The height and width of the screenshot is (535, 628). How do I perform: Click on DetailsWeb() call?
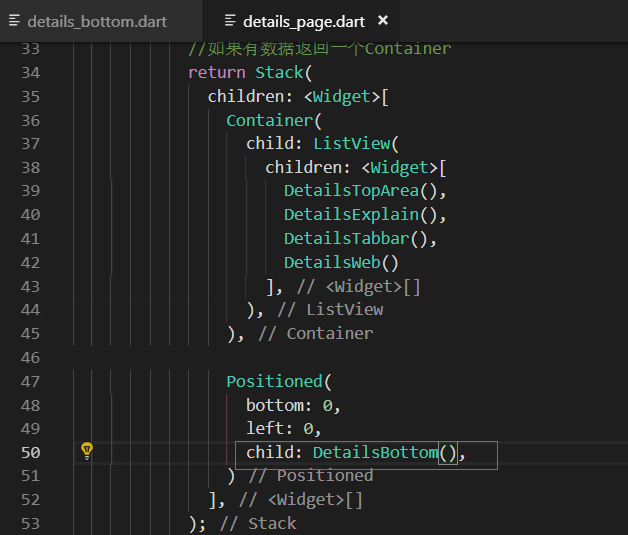341,263
